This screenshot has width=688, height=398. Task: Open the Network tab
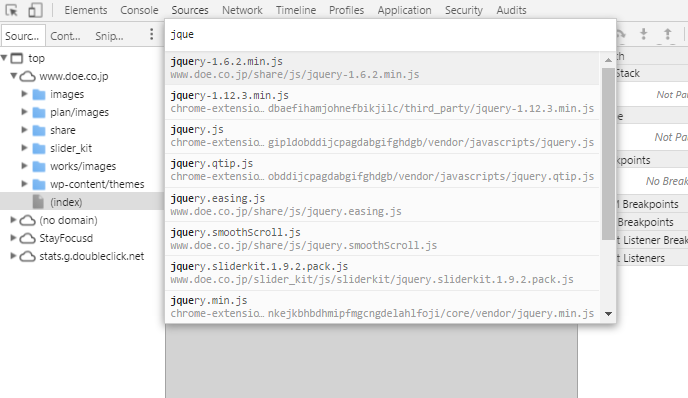click(242, 10)
